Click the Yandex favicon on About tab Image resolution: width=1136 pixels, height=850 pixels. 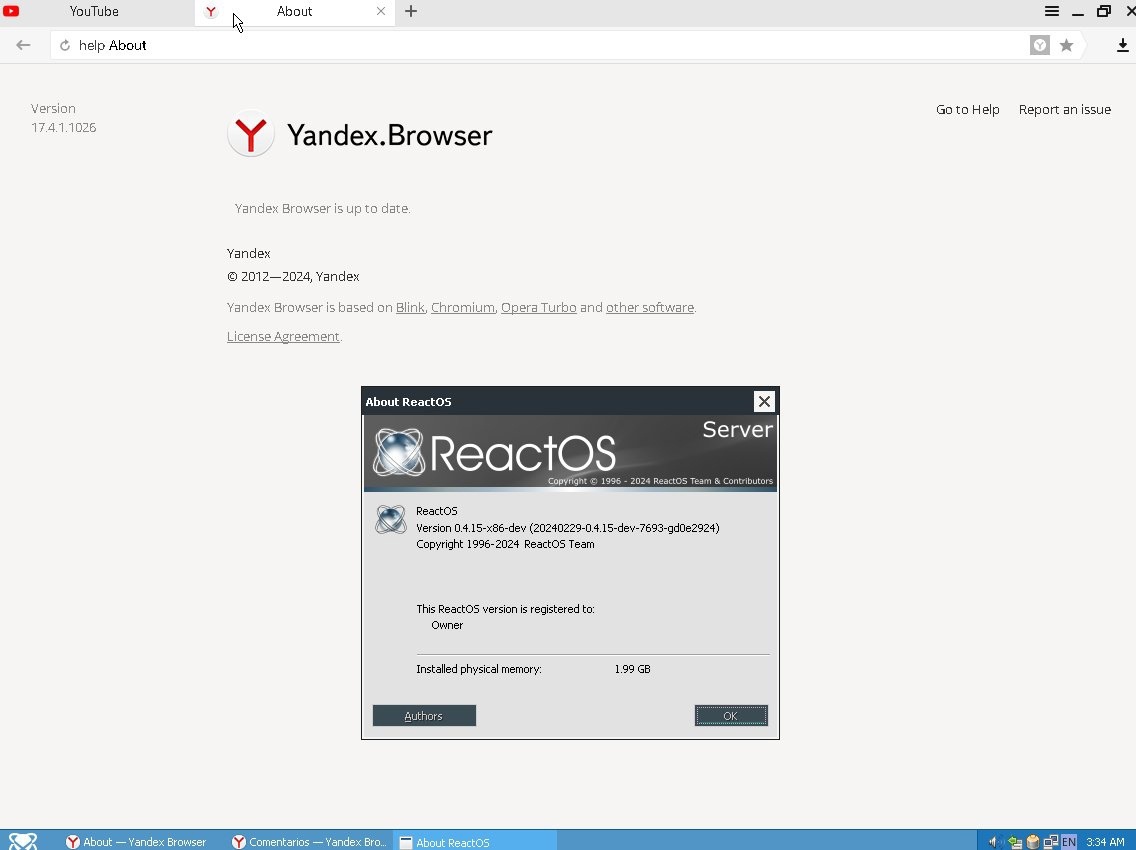point(211,12)
